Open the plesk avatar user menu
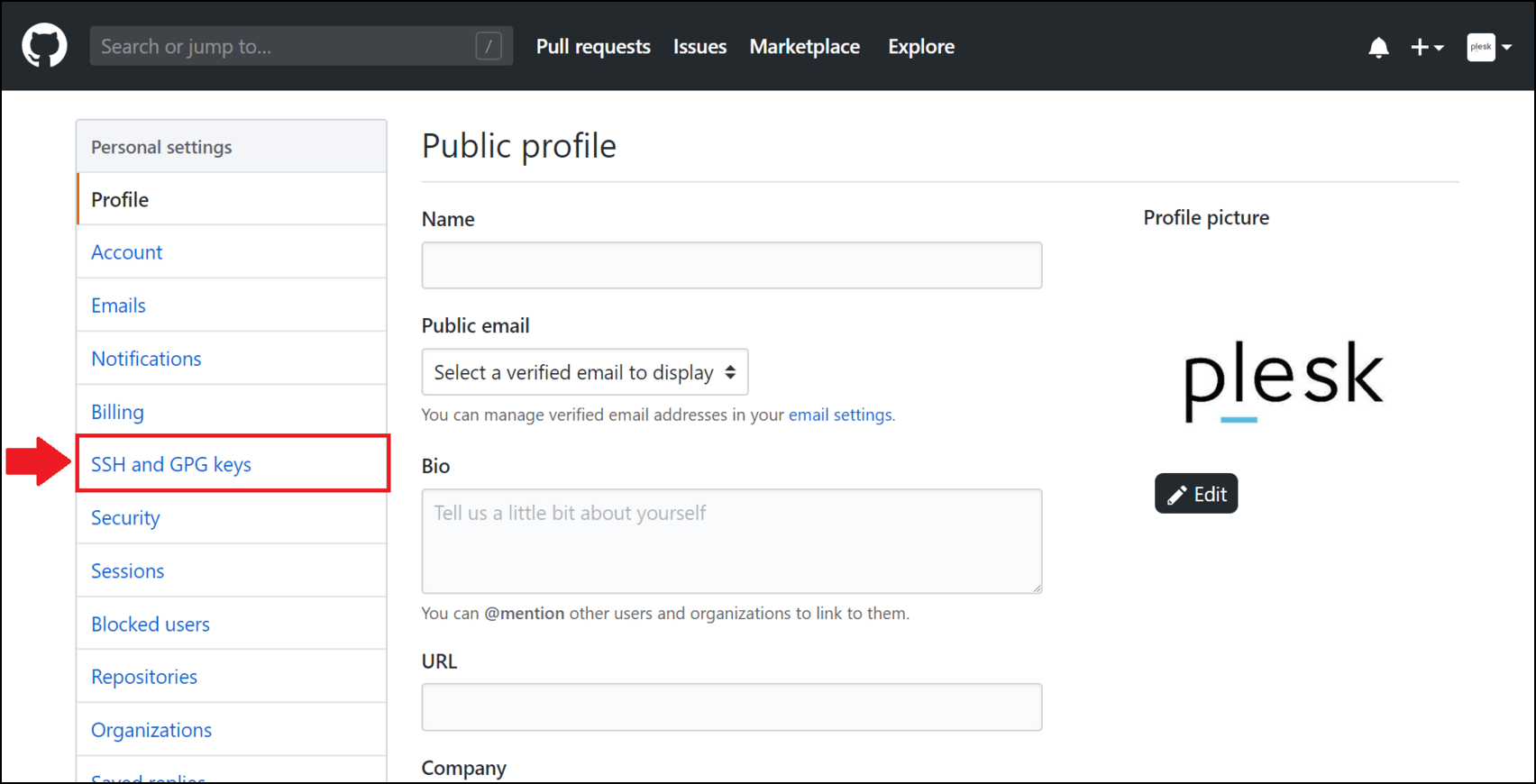The height and width of the screenshot is (784, 1536). click(x=1489, y=47)
